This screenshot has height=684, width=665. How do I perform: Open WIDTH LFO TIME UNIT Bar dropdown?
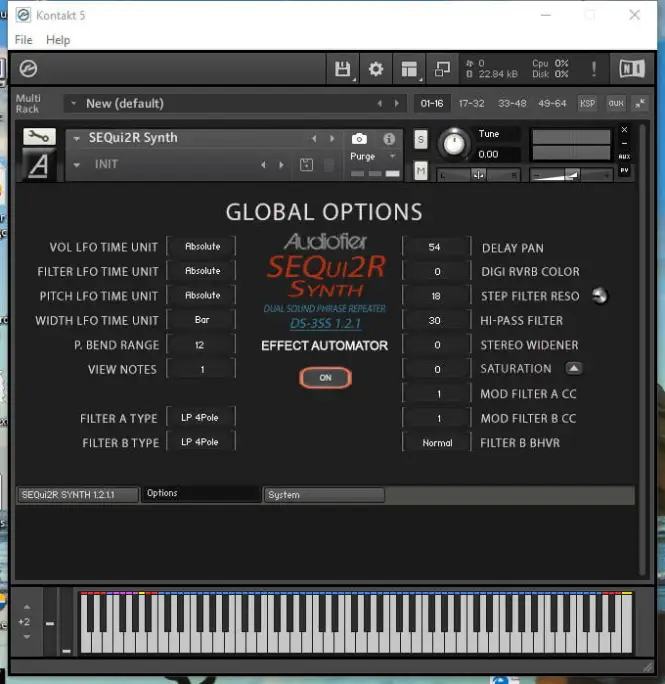click(202, 320)
